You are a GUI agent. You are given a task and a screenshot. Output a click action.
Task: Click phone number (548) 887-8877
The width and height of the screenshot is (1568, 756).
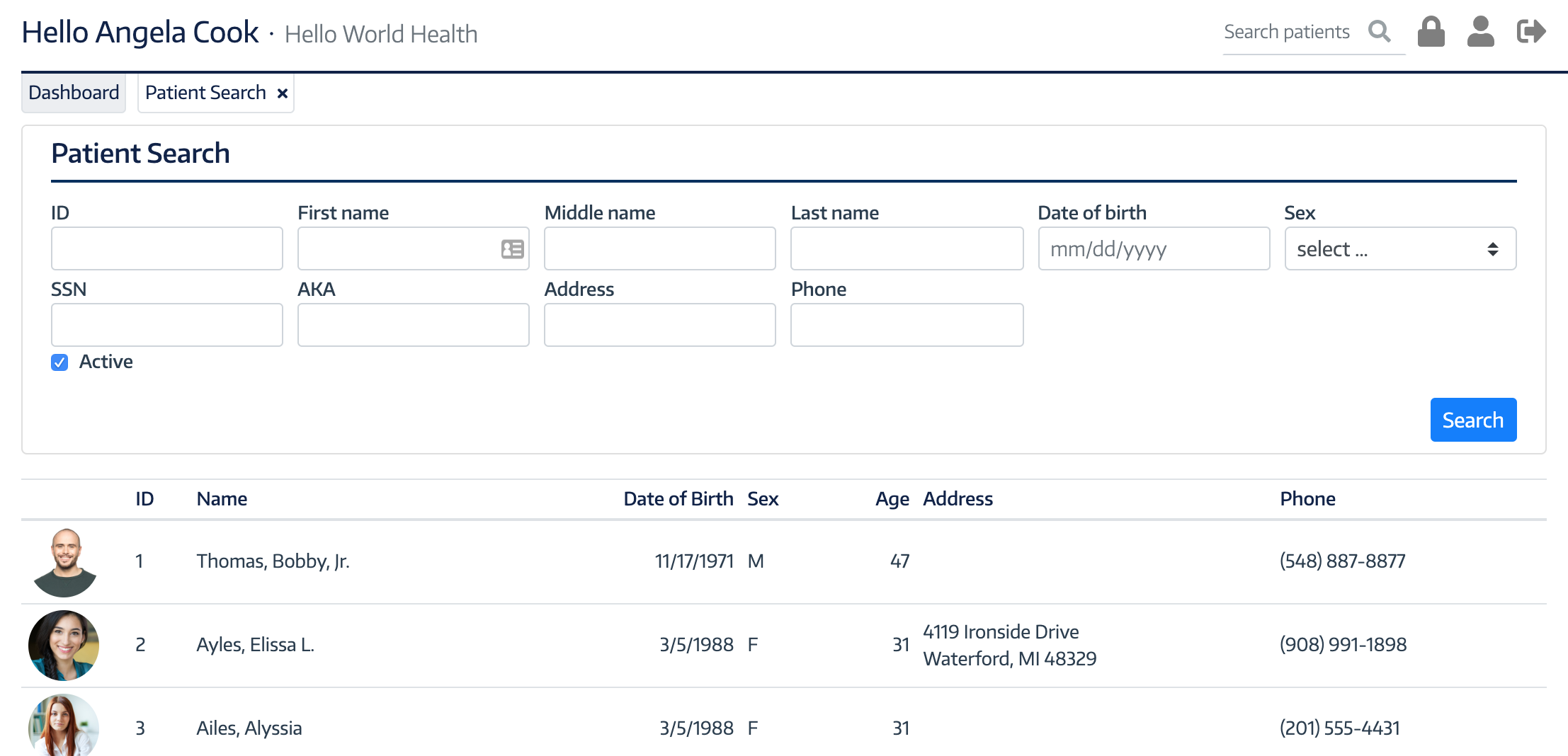(1342, 561)
